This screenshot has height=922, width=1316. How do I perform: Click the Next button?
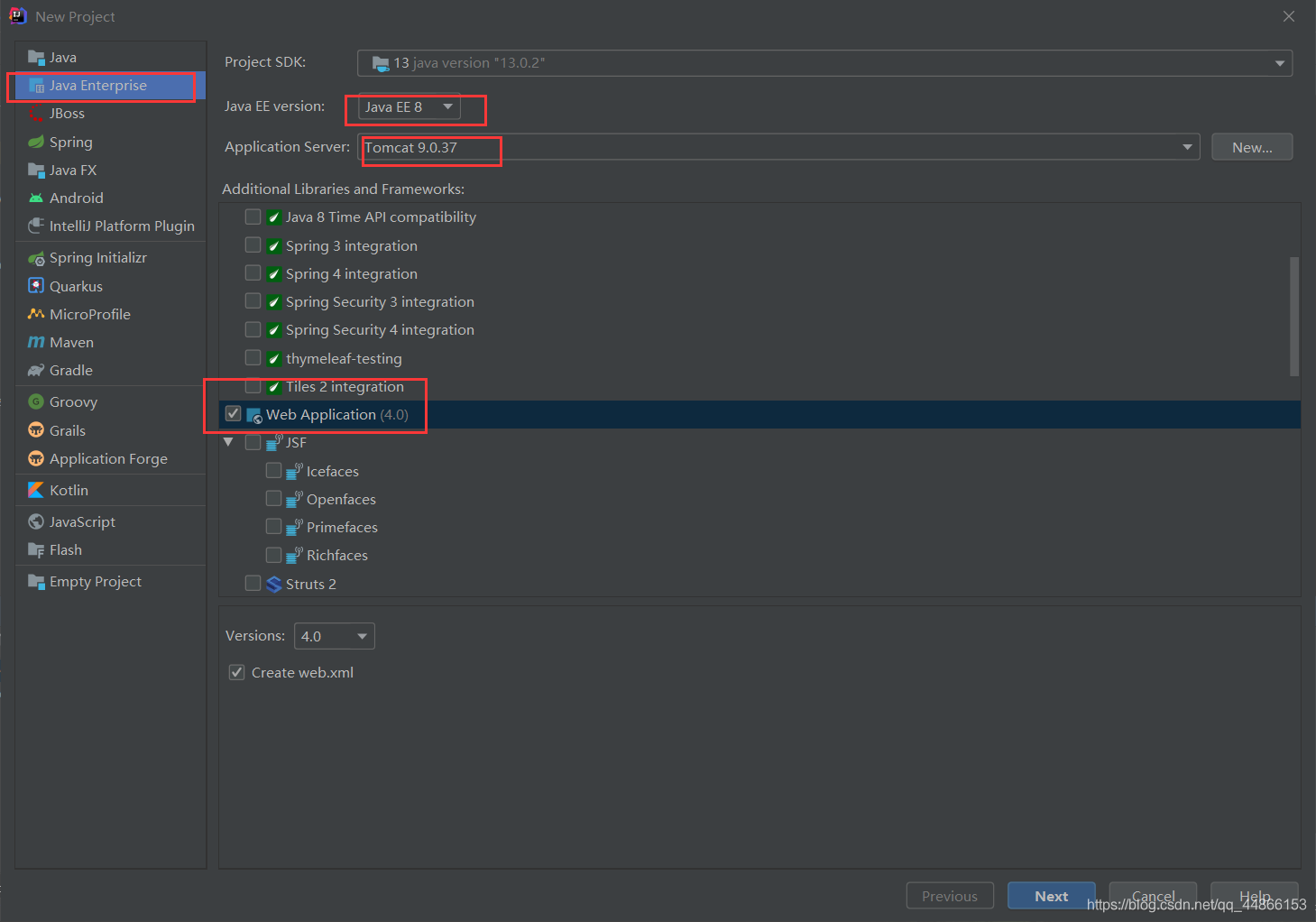point(1052,896)
